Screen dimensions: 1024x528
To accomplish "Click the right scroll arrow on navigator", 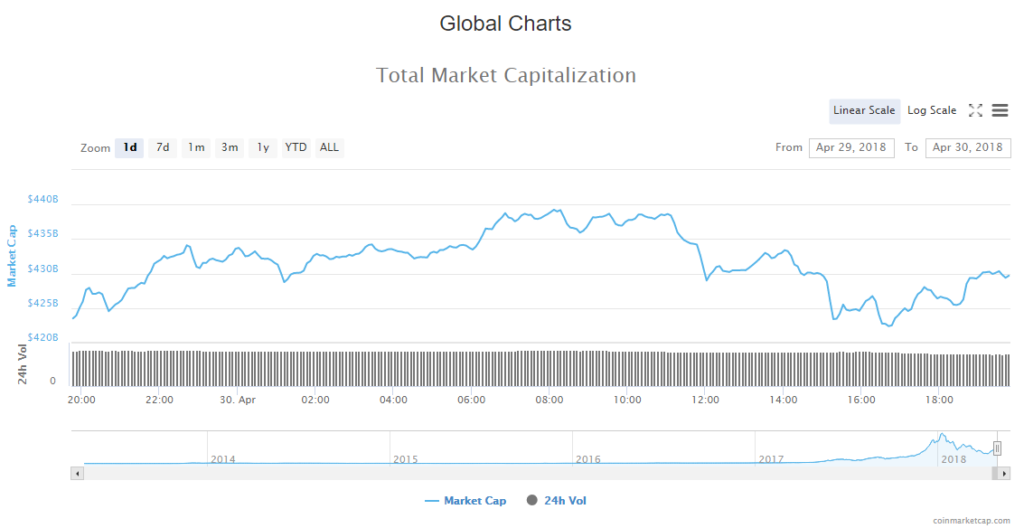I will pyautogui.click(x=1004, y=471).
